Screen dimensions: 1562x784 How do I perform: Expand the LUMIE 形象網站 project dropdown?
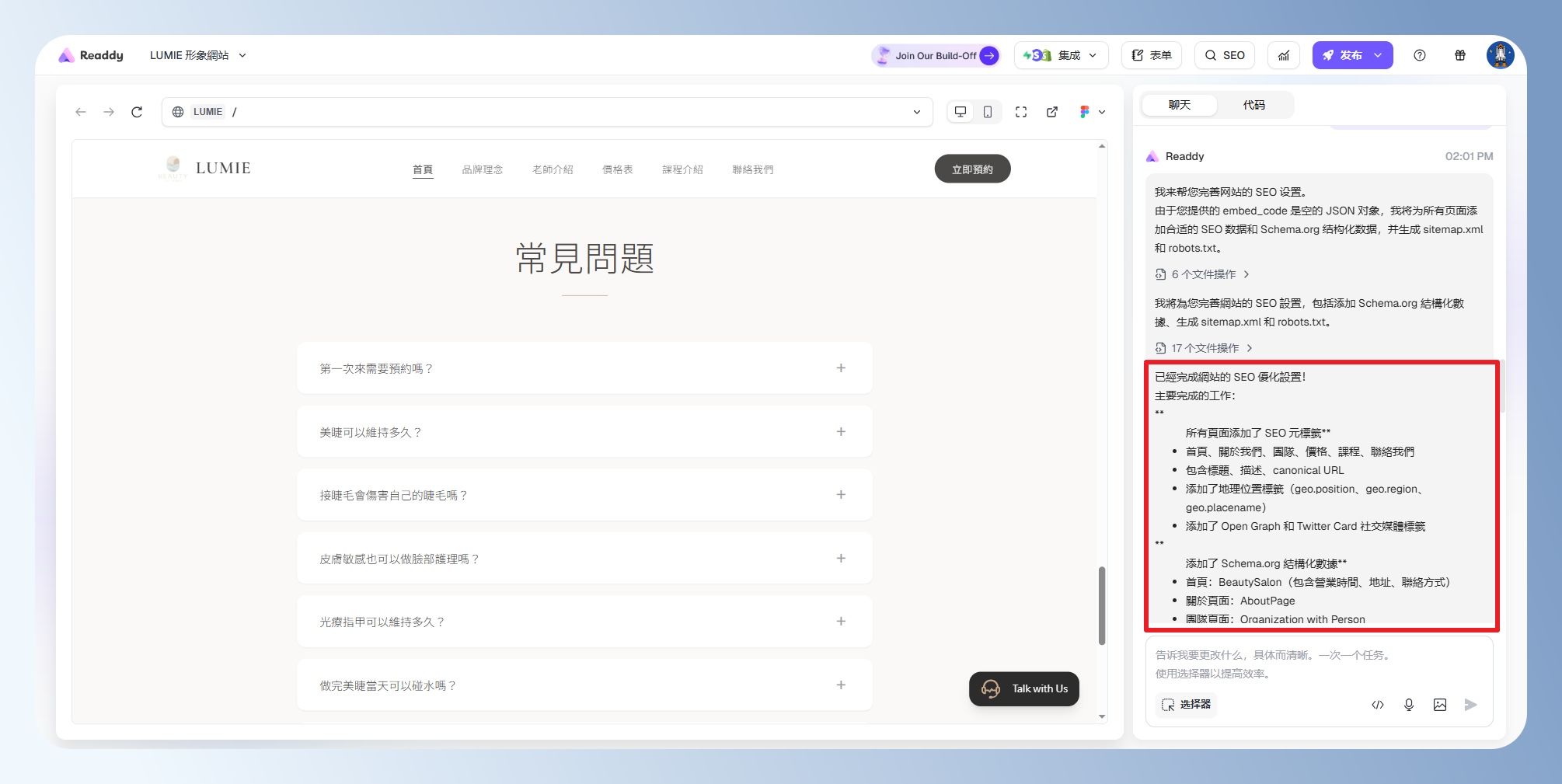coord(198,55)
